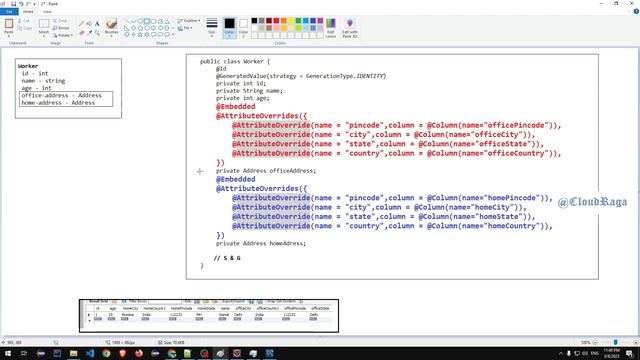Open Visual Studio Code from the taskbar
640x360 pixels.
(x=90, y=353)
